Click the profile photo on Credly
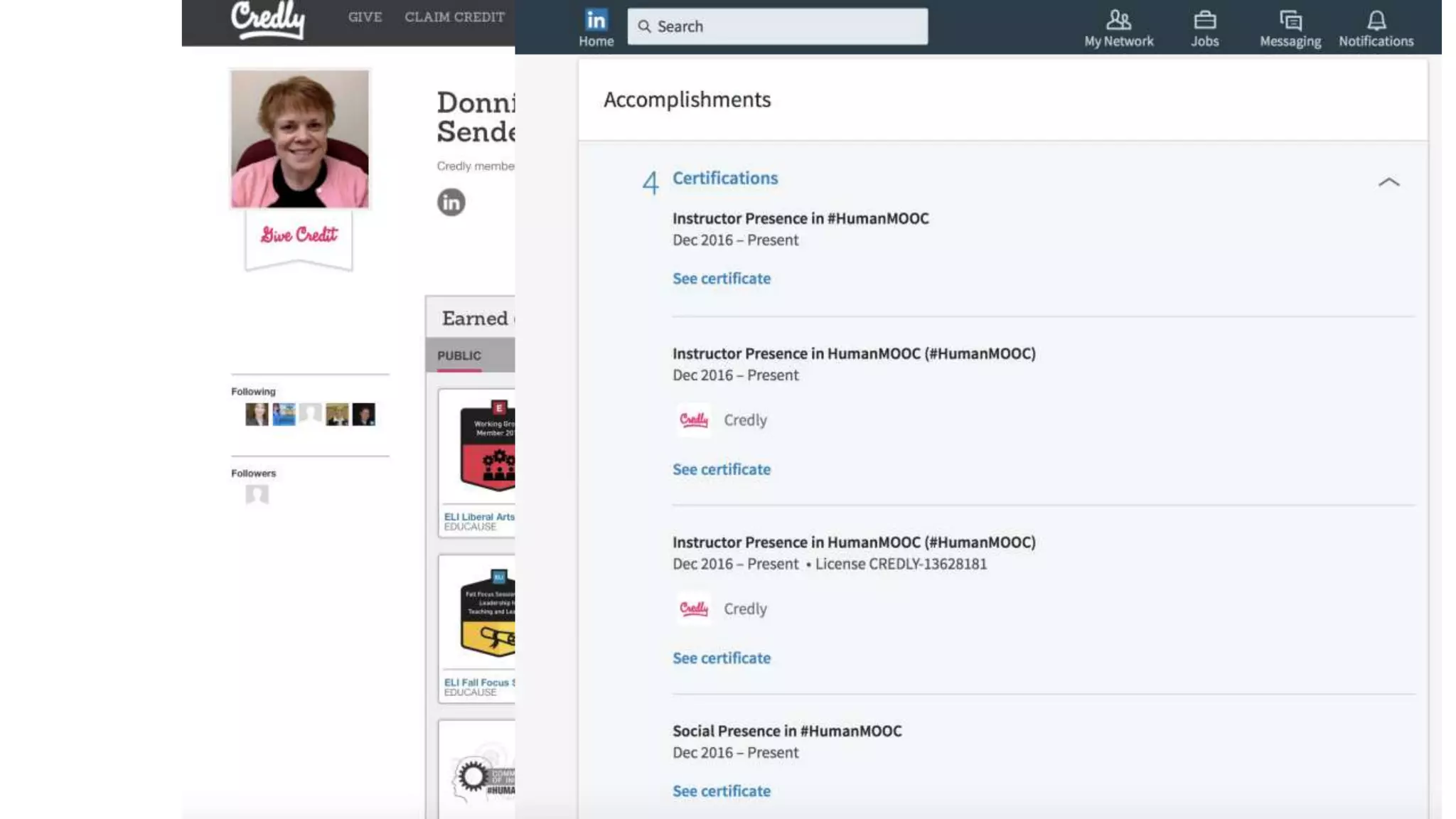Viewport: 1456px width, 819px height. tap(300, 139)
